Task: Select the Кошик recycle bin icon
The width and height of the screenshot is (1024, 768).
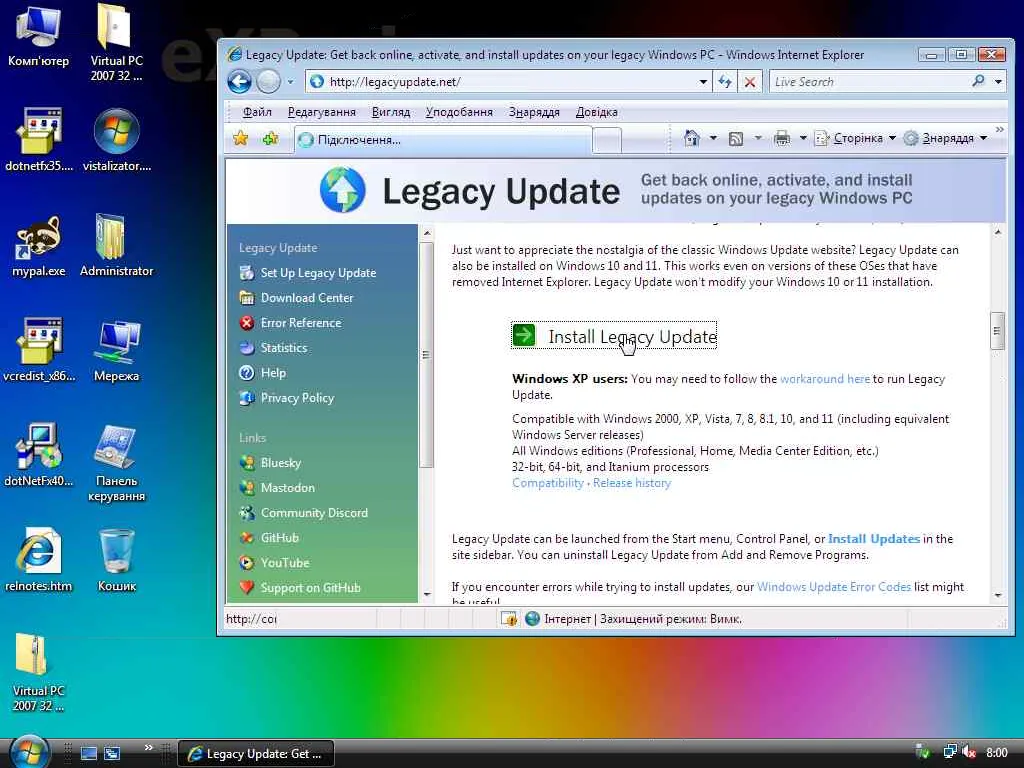Action: click(x=117, y=560)
